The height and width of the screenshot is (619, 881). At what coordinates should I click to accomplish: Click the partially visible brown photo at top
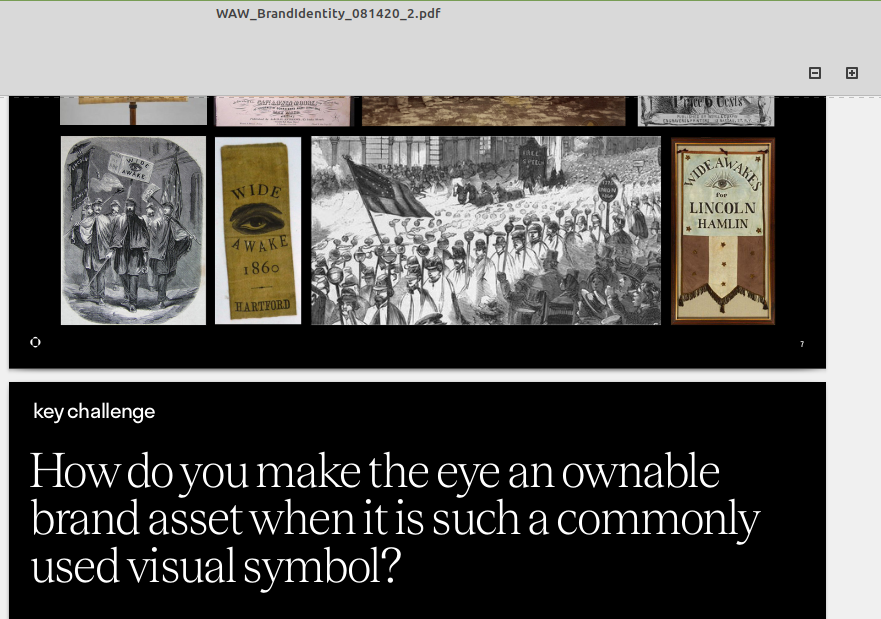coord(493,111)
